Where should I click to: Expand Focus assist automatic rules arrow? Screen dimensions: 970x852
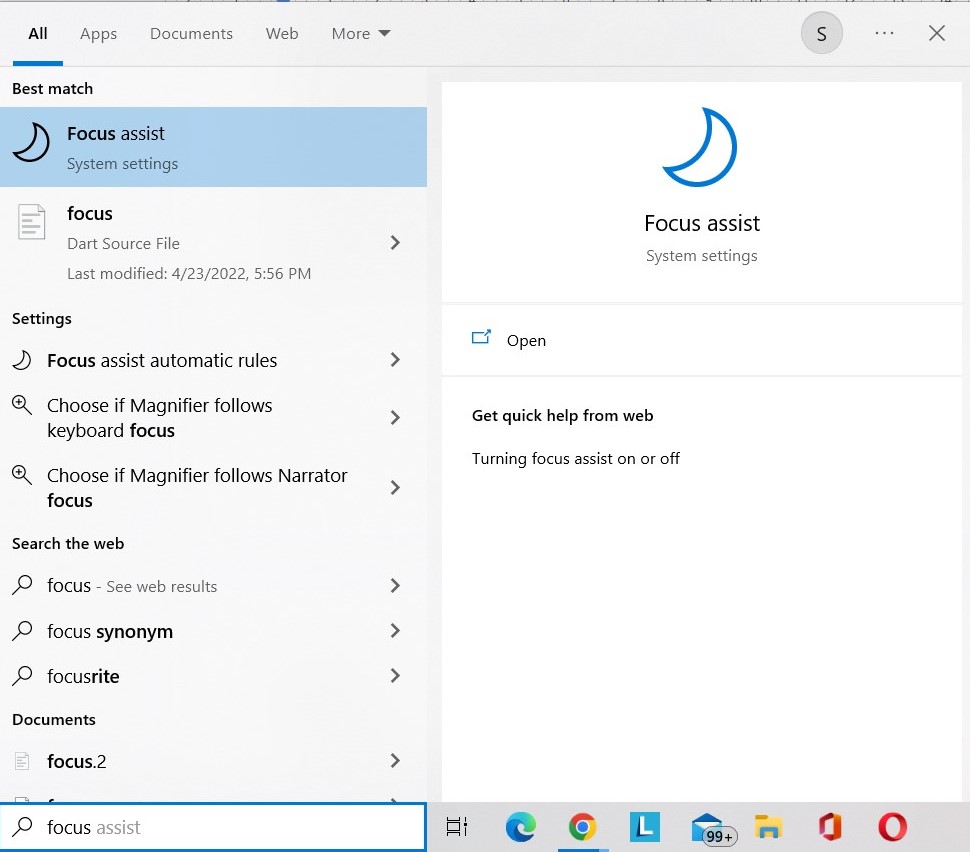(x=395, y=360)
